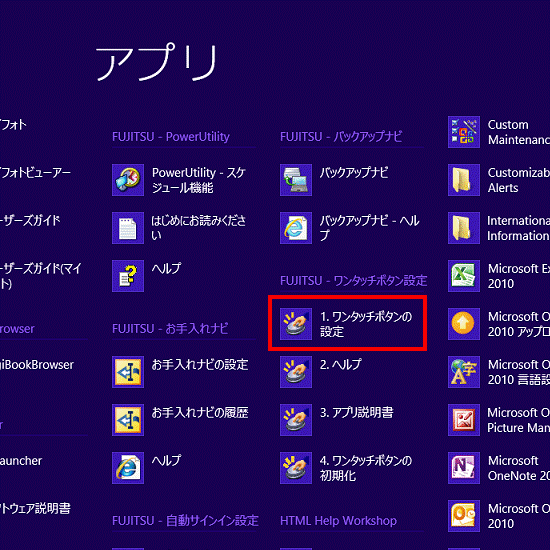550x550 pixels.
Task: Open Microsoft Office Picture Manager icon
Action: [x=464, y=420]
